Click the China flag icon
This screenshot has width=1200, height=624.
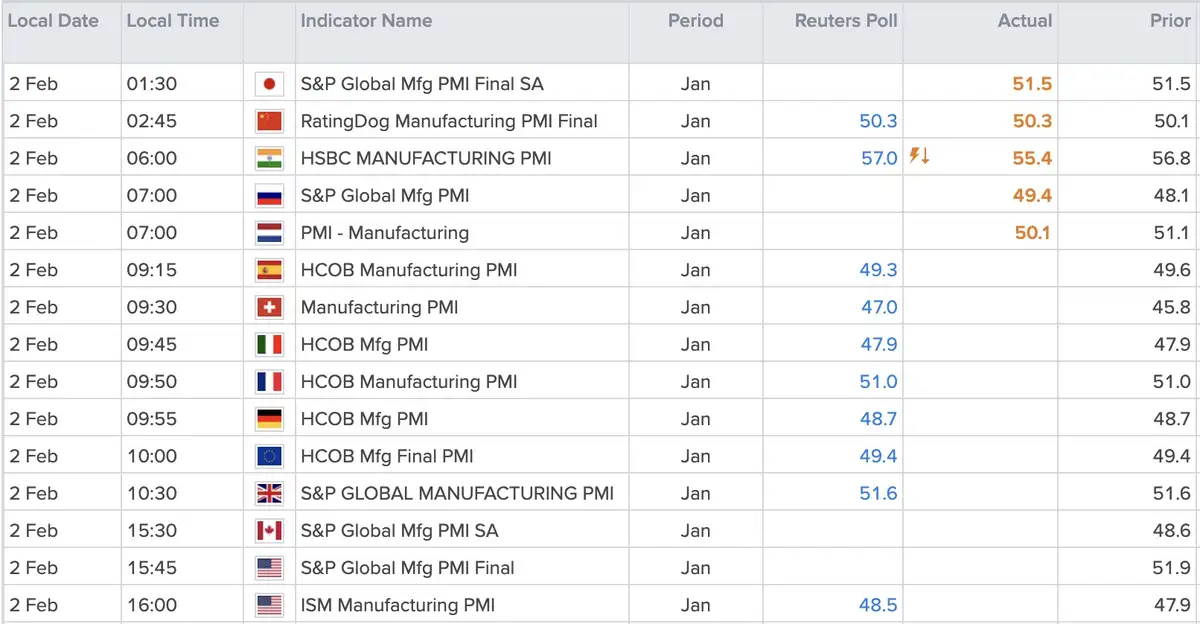(269, 121)
